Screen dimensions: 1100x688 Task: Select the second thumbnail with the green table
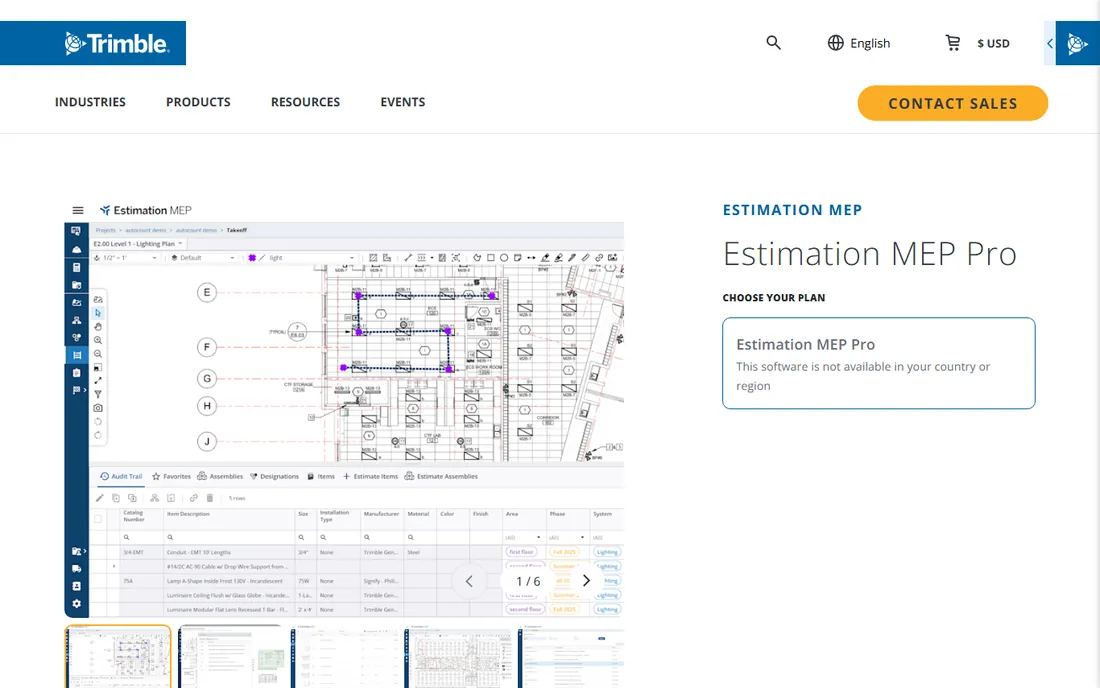click(x=231, y=656)
